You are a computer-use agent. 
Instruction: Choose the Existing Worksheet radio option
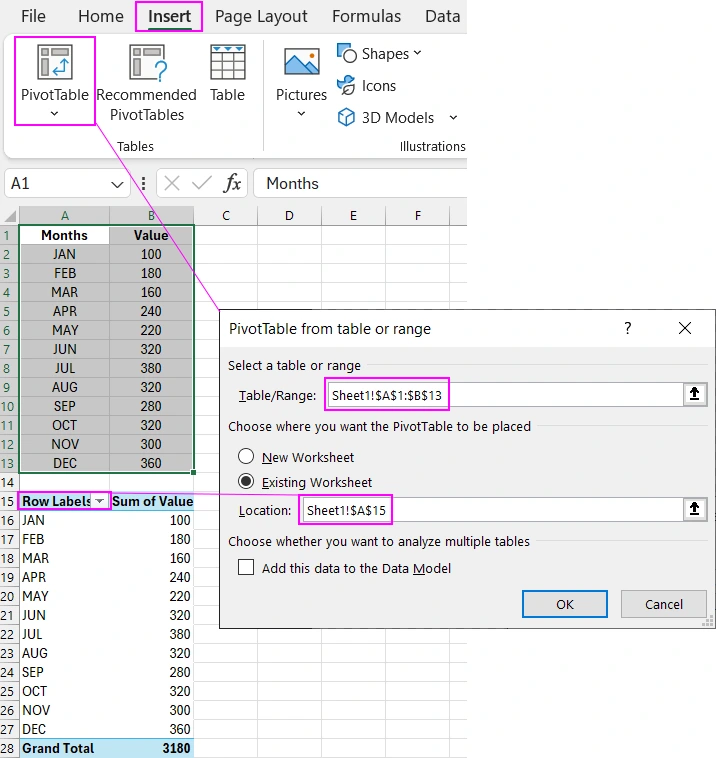(x=246, y=481)
